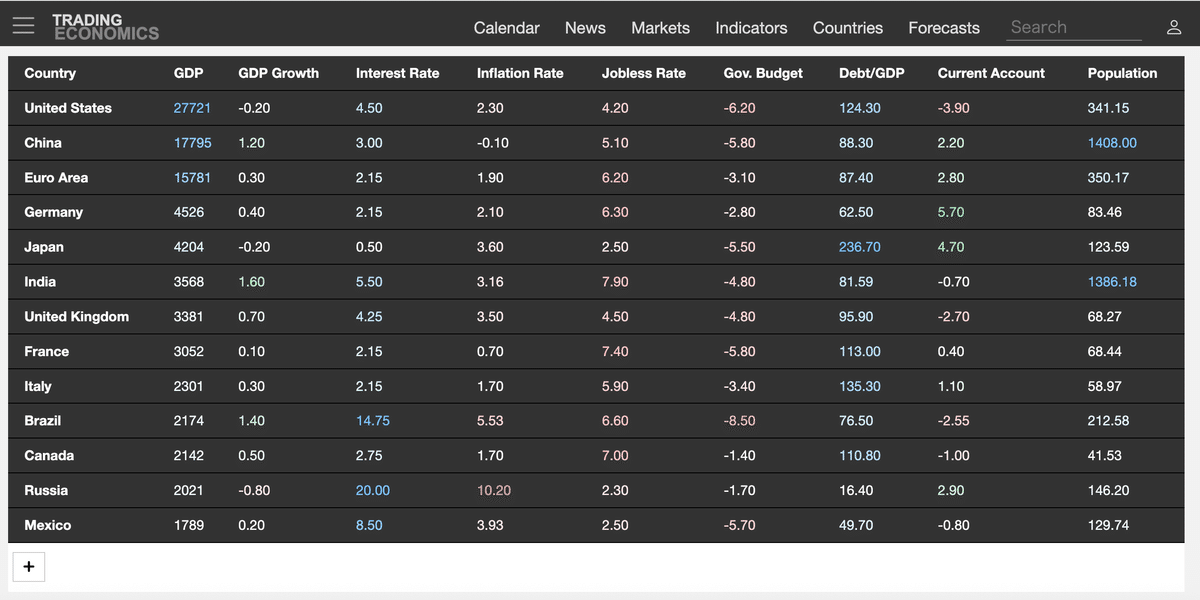Select the Euro Area row link
Screen dimensions: 1200x600
(x=56, y=178)
